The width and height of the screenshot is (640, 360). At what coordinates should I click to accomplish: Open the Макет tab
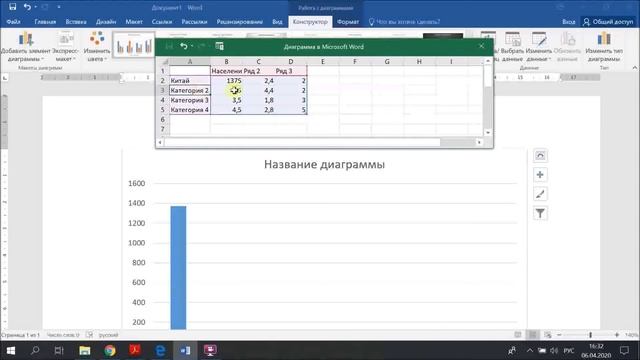tap(134, 22)
